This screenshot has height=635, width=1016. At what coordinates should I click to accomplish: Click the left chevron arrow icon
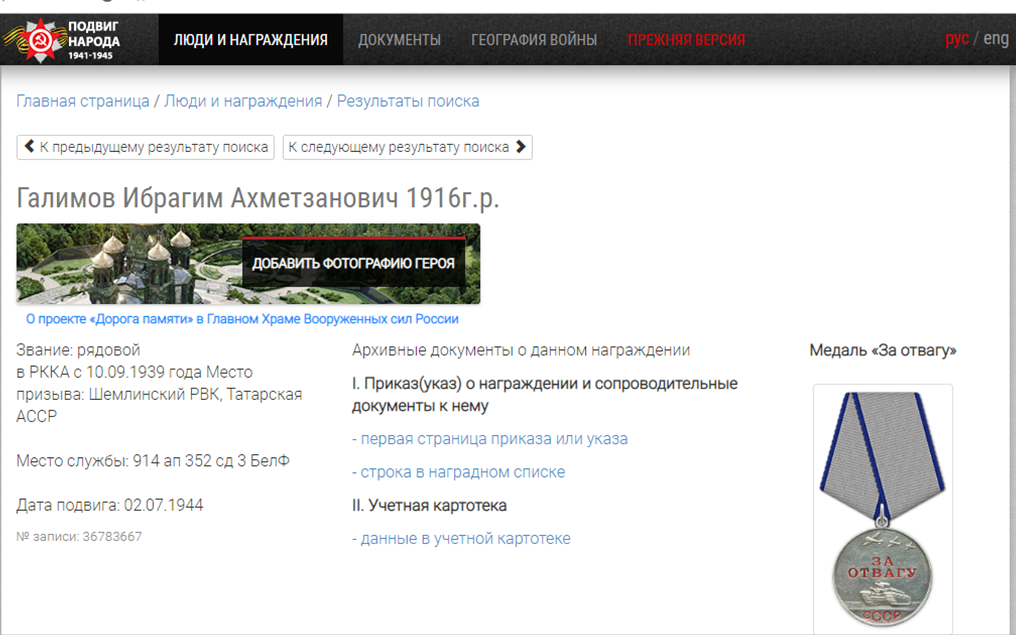point(29,147)
